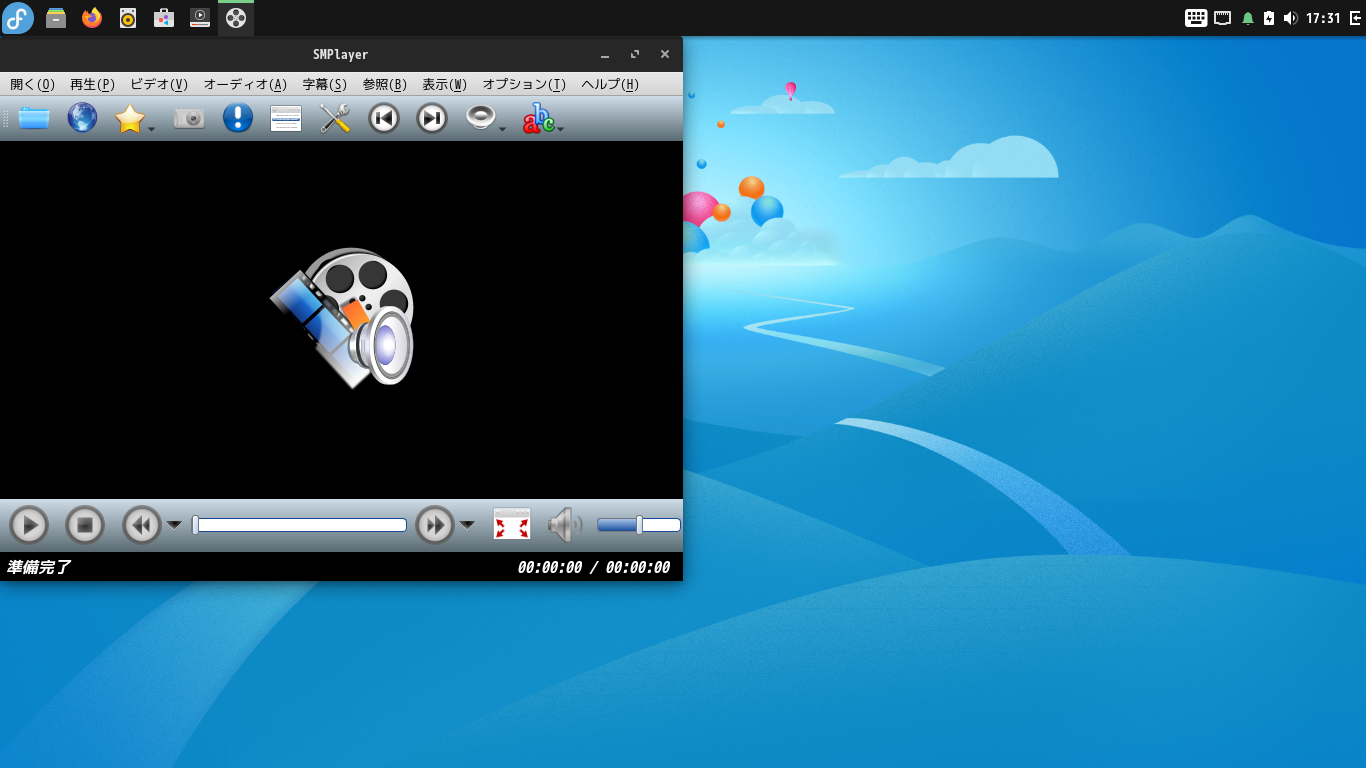Viewport: 1366px width, 768px height.
Task: Select the SMPlayer film reel taskbar button
Action: (236, 18)
